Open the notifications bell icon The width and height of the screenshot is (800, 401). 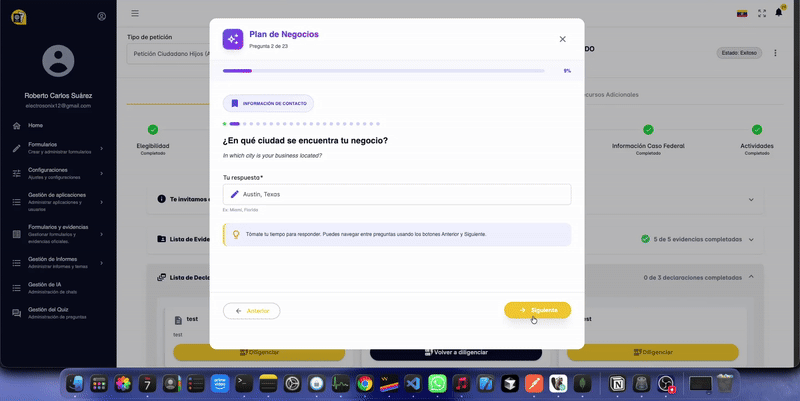[779, 13]
